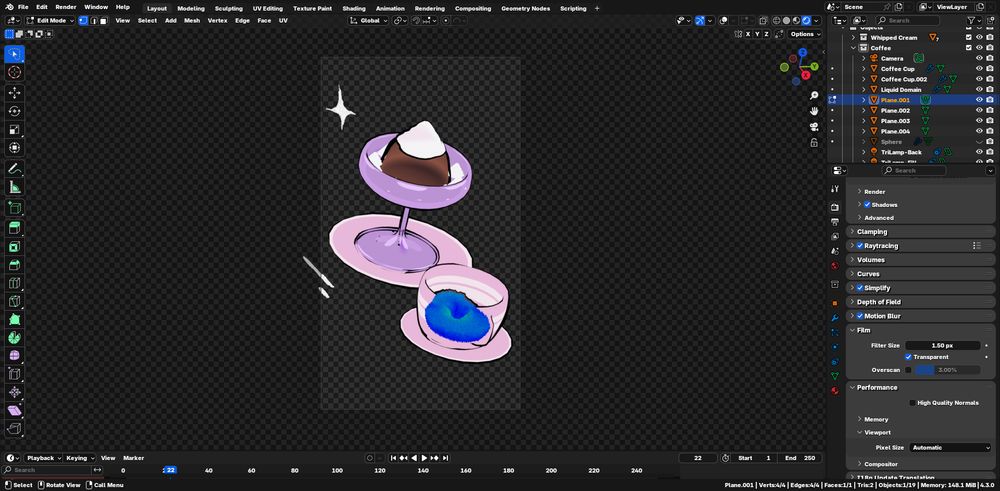
Task: Select the Measure tool
Action: click(x=14, y=187)
